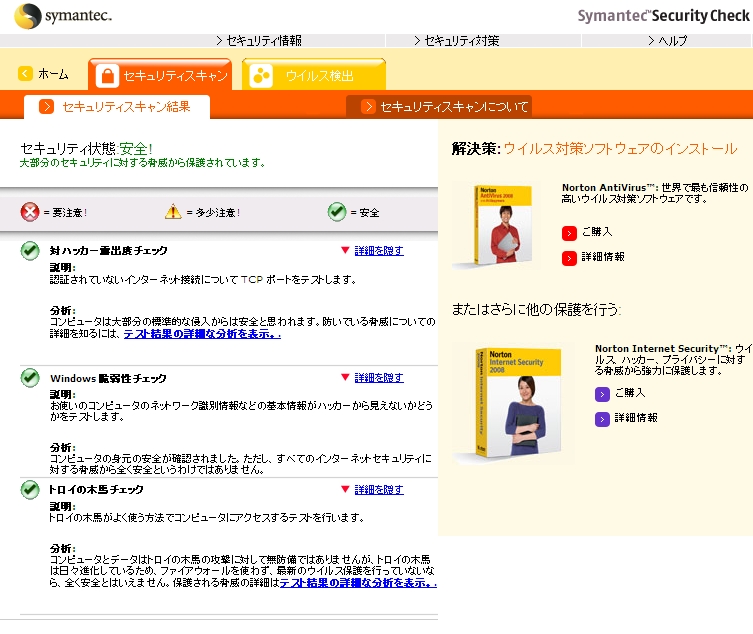
Task: Select the セキュリティスキャン結果 sub-tab
Action: (117, 107)
